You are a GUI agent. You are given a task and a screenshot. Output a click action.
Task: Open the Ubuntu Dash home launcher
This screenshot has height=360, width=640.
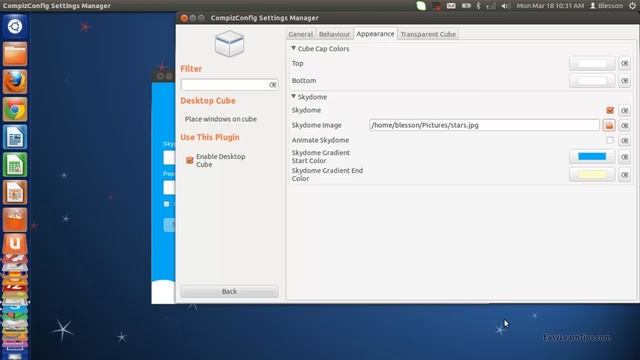(x=15, y=27)
